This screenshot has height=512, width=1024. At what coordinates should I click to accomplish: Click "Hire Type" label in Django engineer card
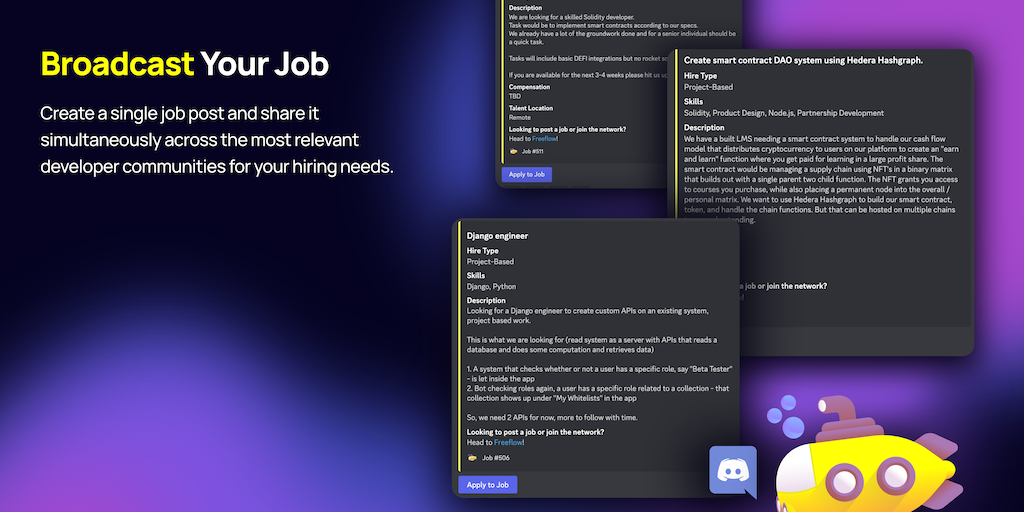tap(483, 251)
